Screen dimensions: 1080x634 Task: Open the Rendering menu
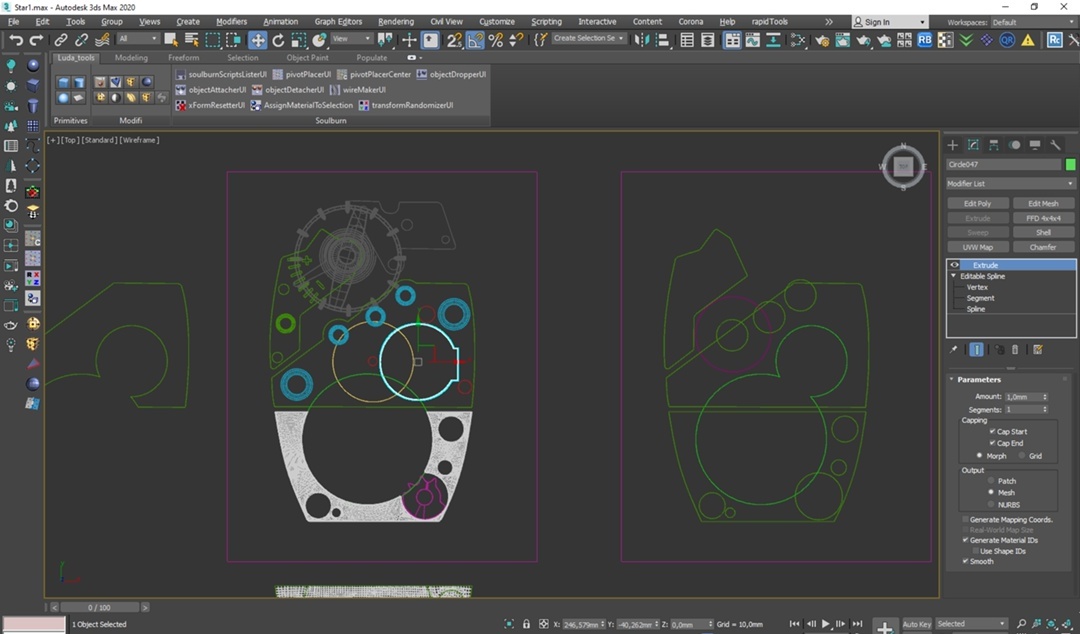[396, 22]
